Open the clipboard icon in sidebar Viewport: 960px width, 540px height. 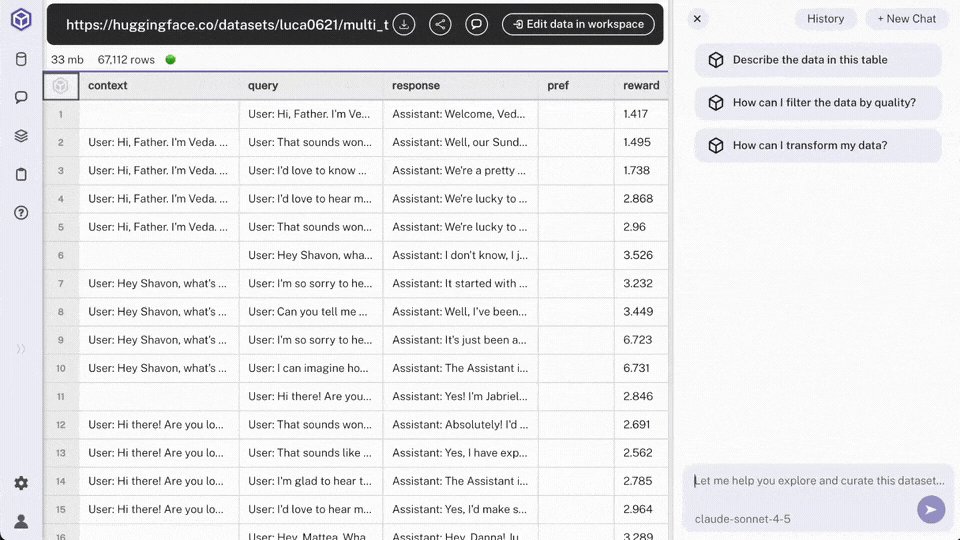(x=21, y=174)
